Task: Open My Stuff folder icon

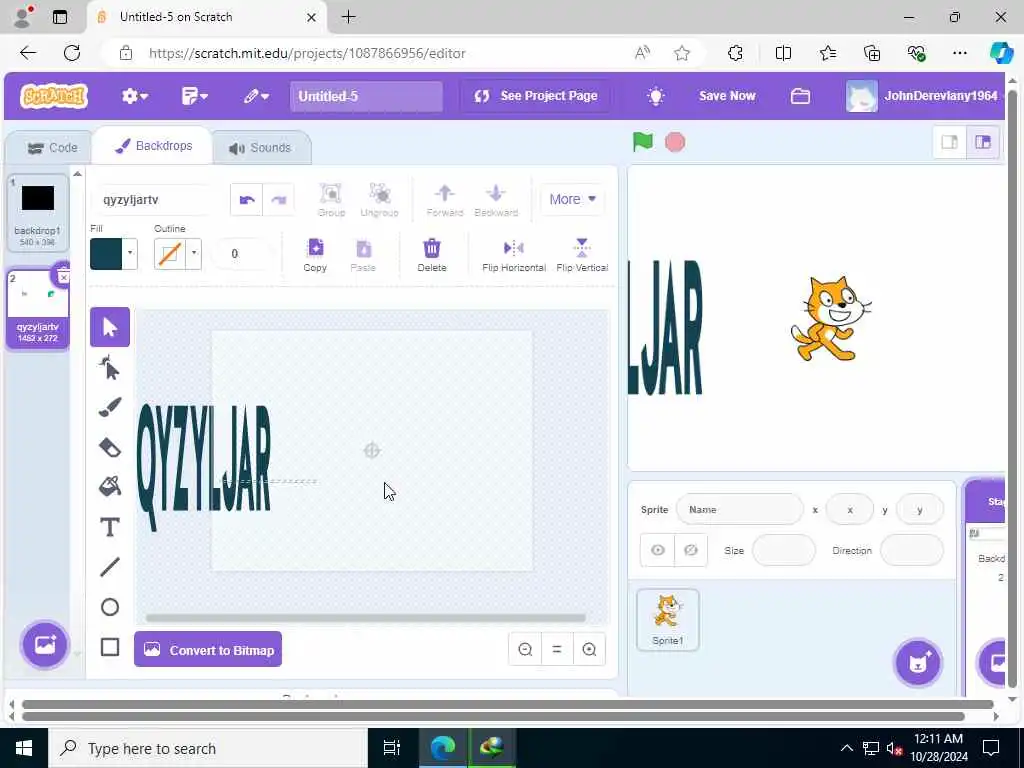Action: (x=800, y=96)
